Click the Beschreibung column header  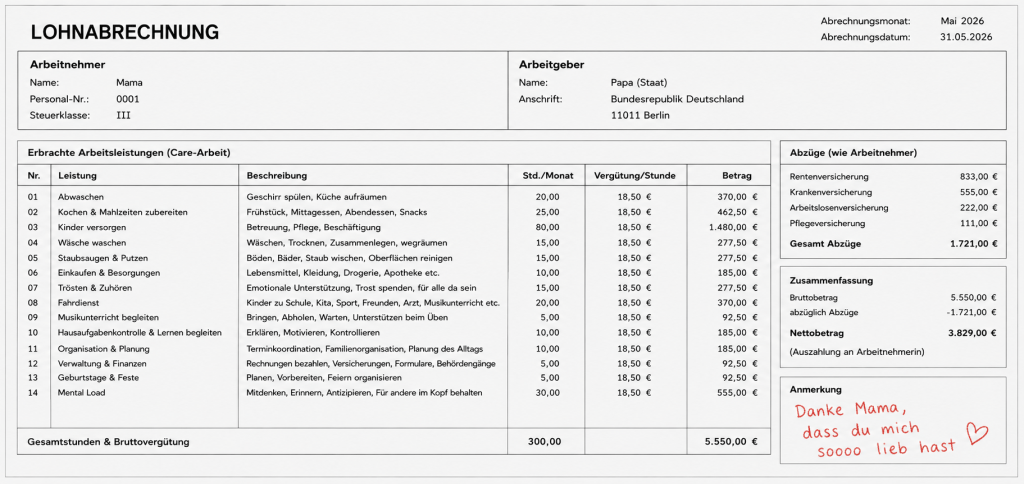click(277, 176)
